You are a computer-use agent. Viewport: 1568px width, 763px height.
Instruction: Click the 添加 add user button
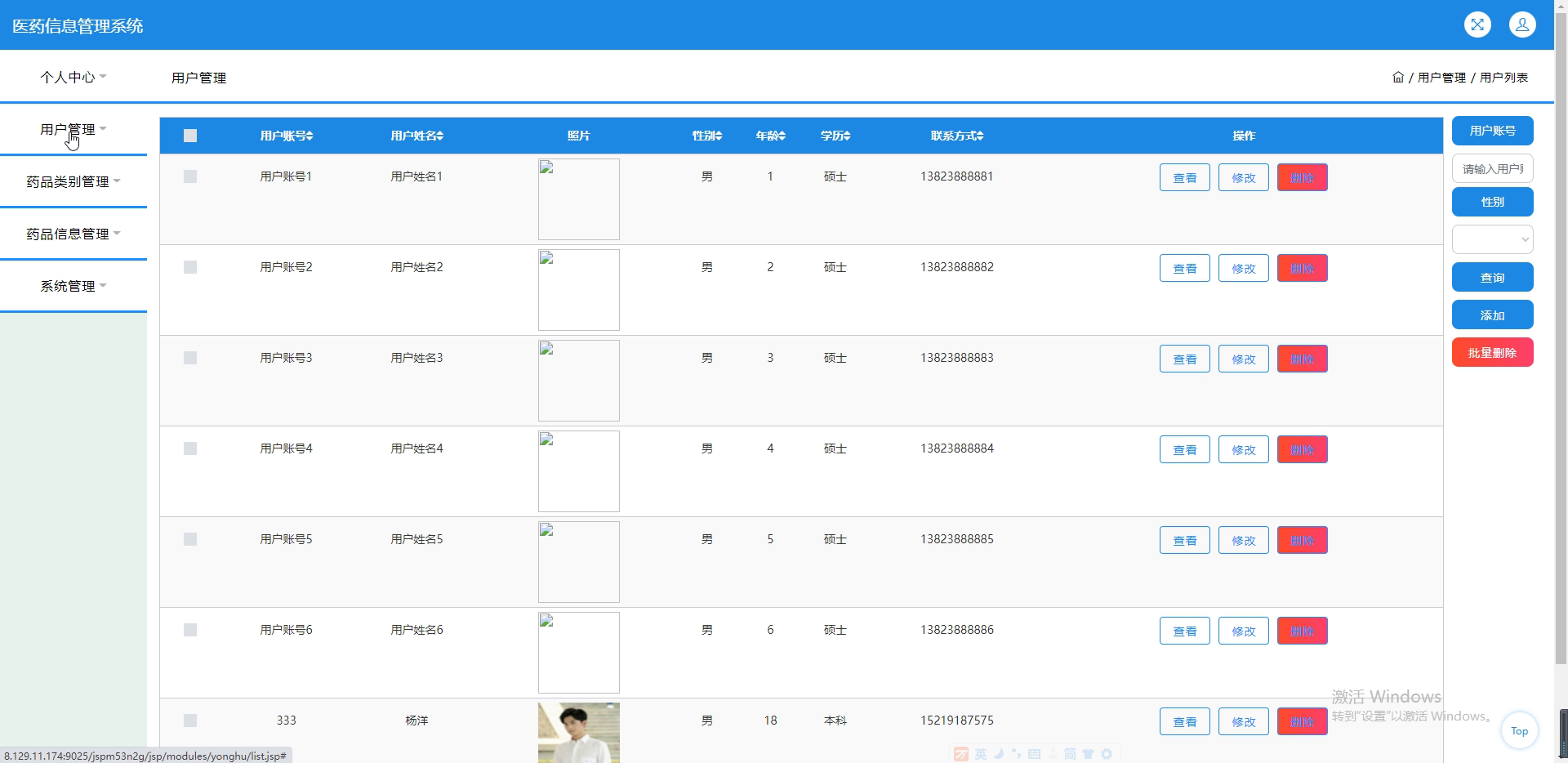(x=1492, y=315)
